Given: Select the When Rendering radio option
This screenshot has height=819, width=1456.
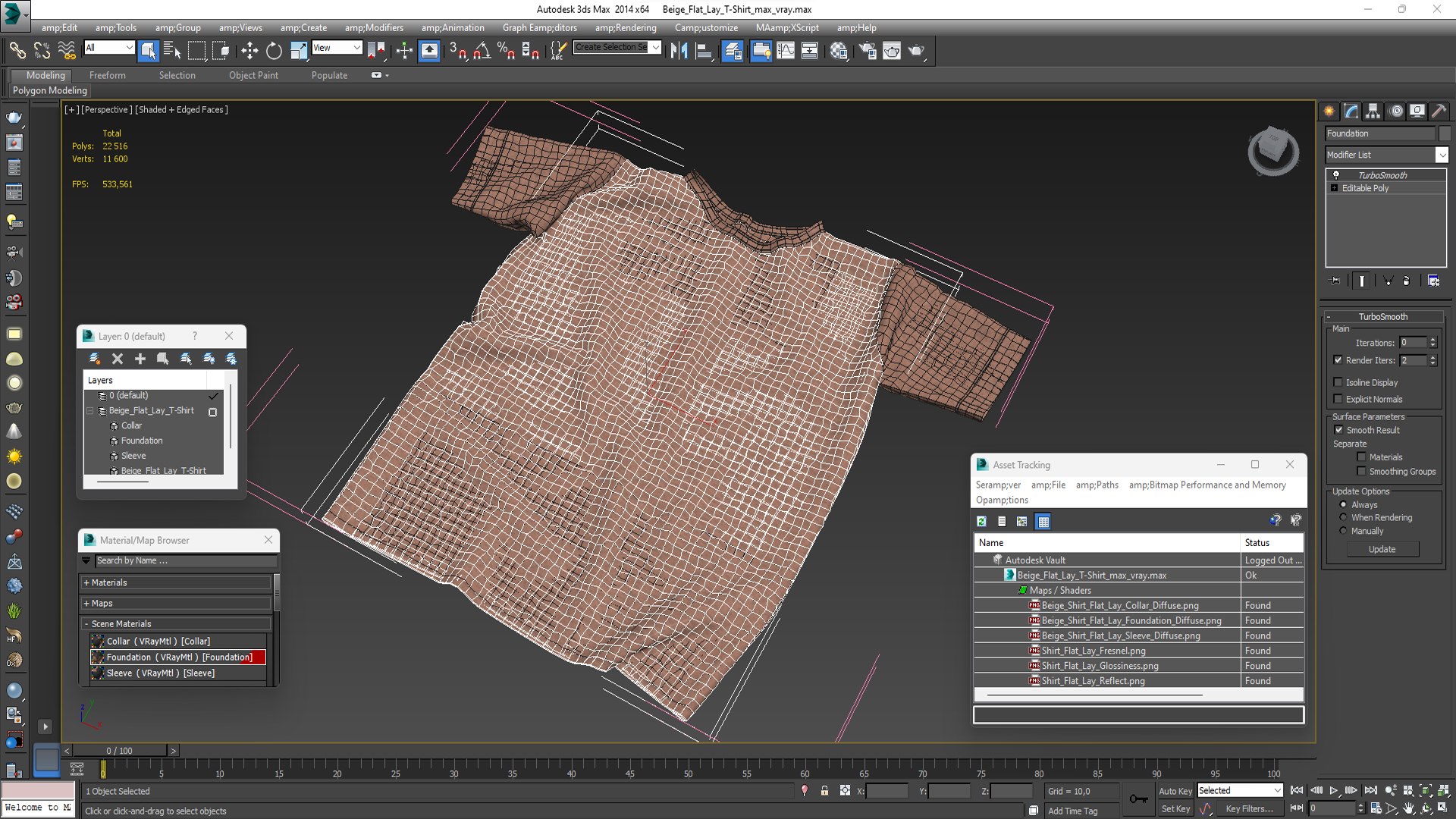Looking at the screenshot, I should [x=1343, y=517].
